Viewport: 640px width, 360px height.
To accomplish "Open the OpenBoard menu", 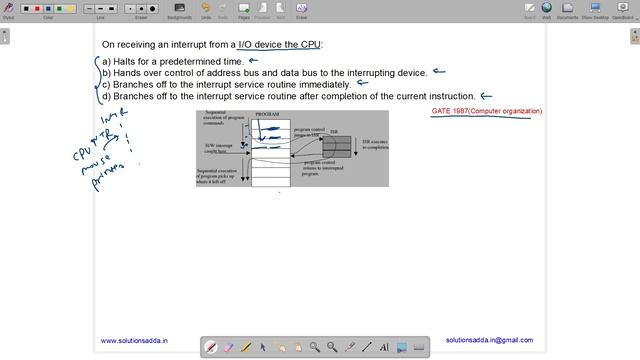I will click(x=623, y=10).
